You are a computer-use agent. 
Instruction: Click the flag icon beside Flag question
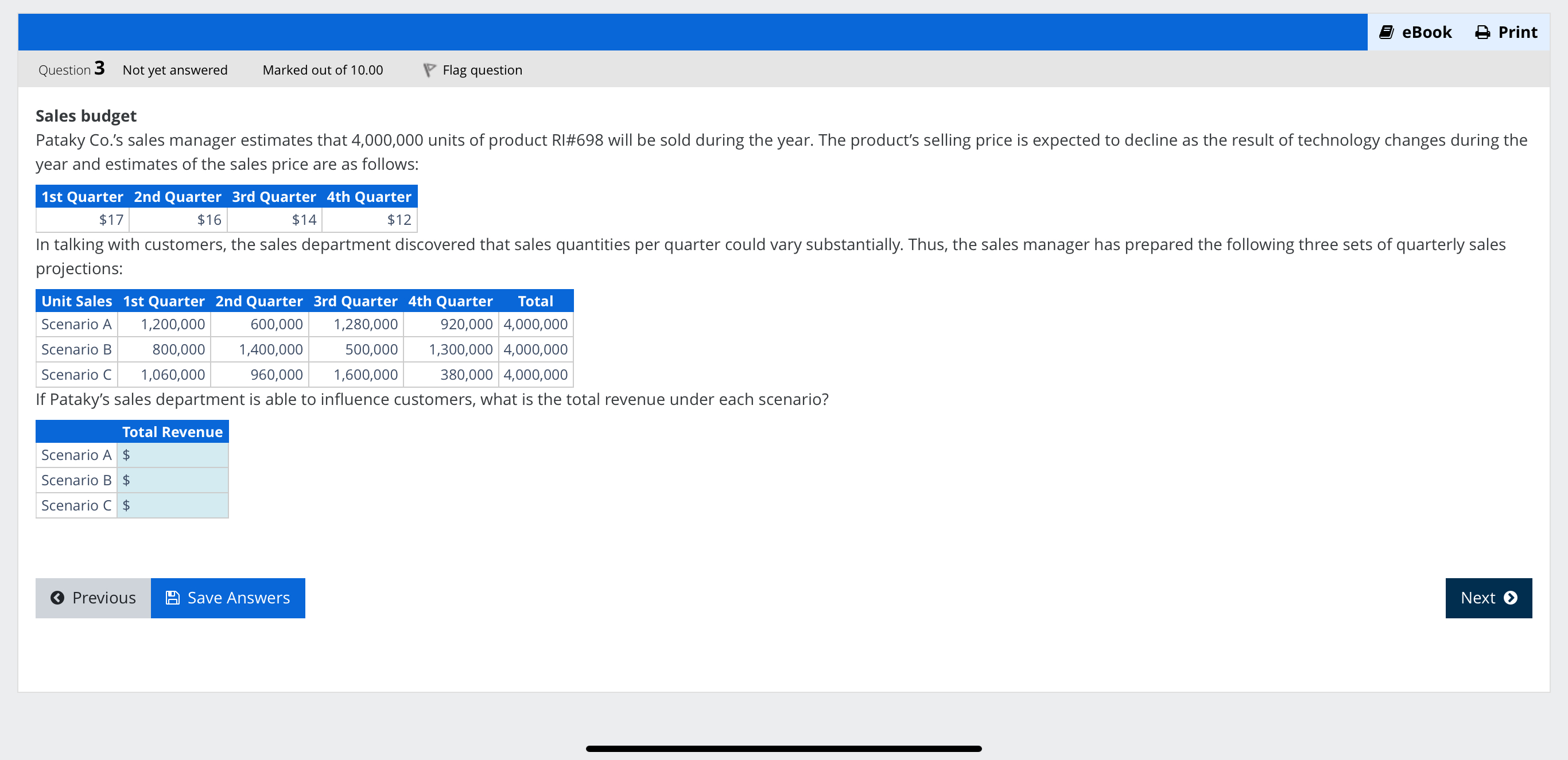(429, 70)
